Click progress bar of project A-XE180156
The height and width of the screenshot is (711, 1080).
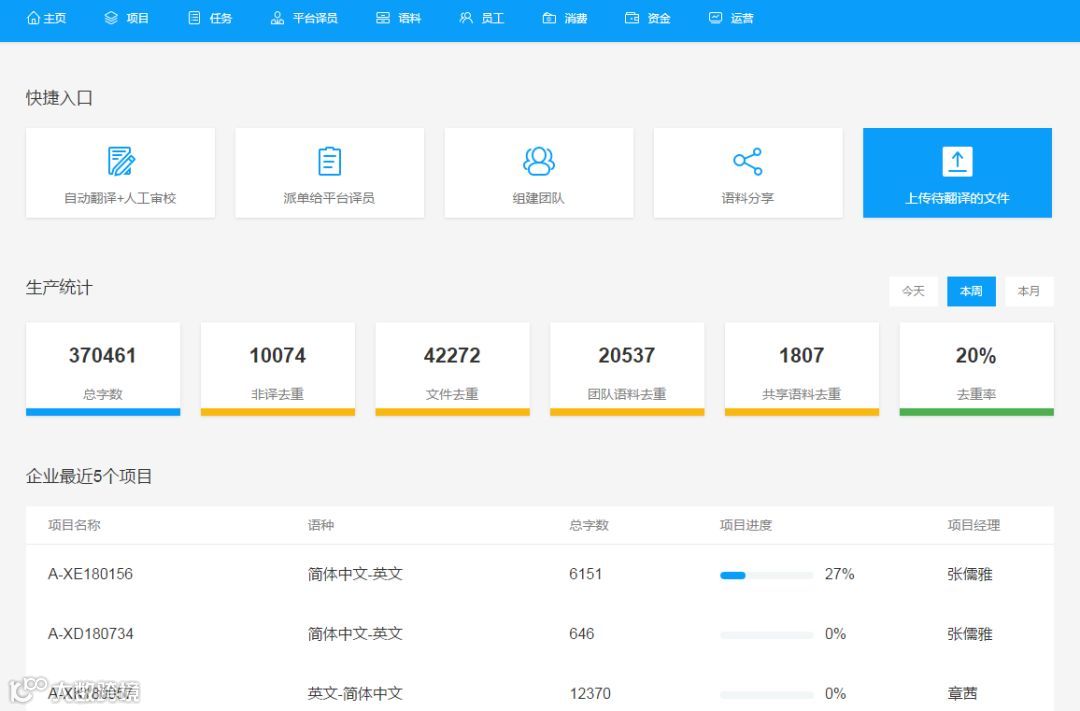(767, 575)
